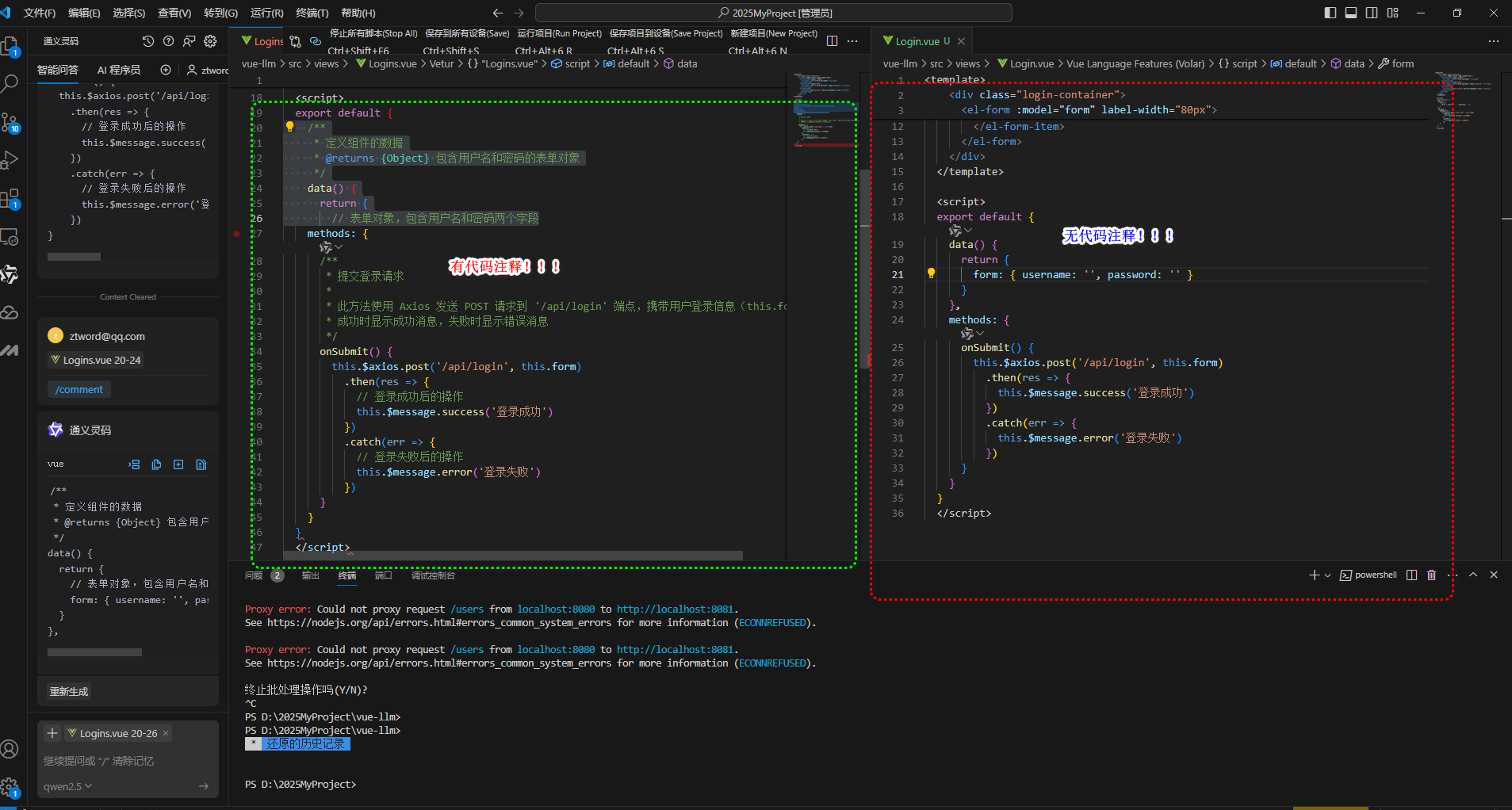The image size is (1512, 810).
Task: Switch to the 调试控制台 panel tab
Action: 433,575
